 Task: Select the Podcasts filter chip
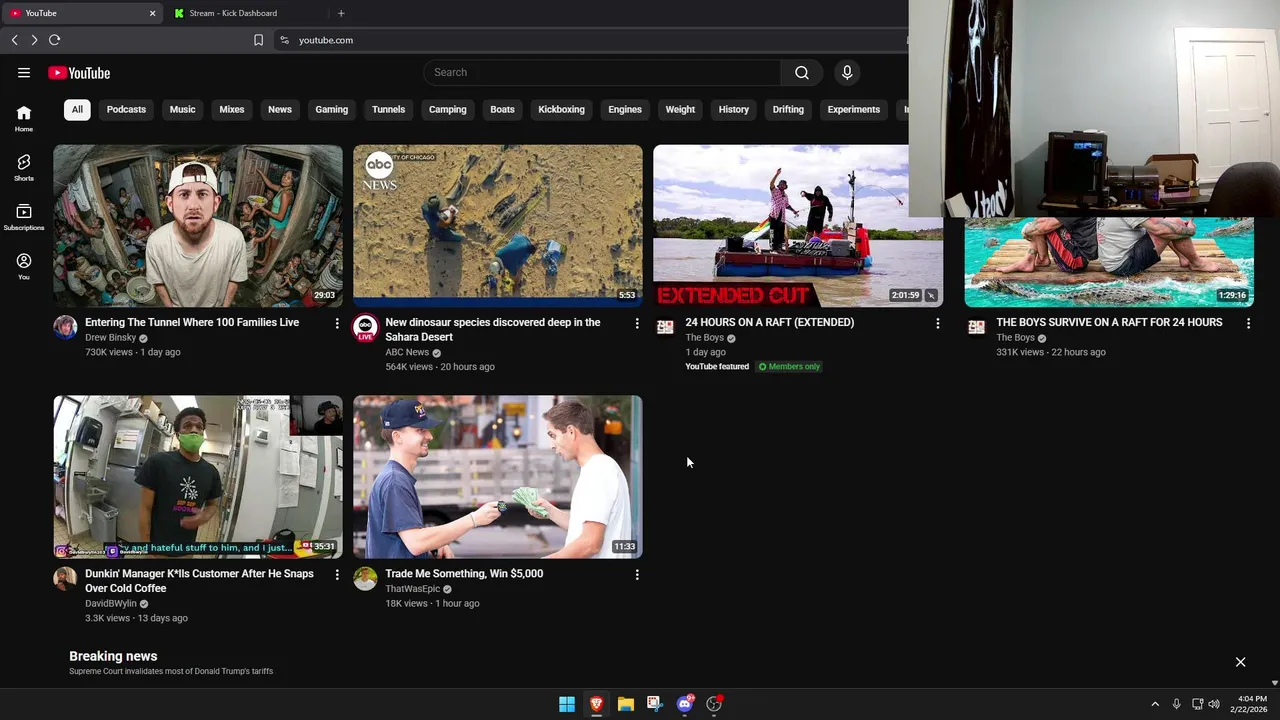pos(126,109)
